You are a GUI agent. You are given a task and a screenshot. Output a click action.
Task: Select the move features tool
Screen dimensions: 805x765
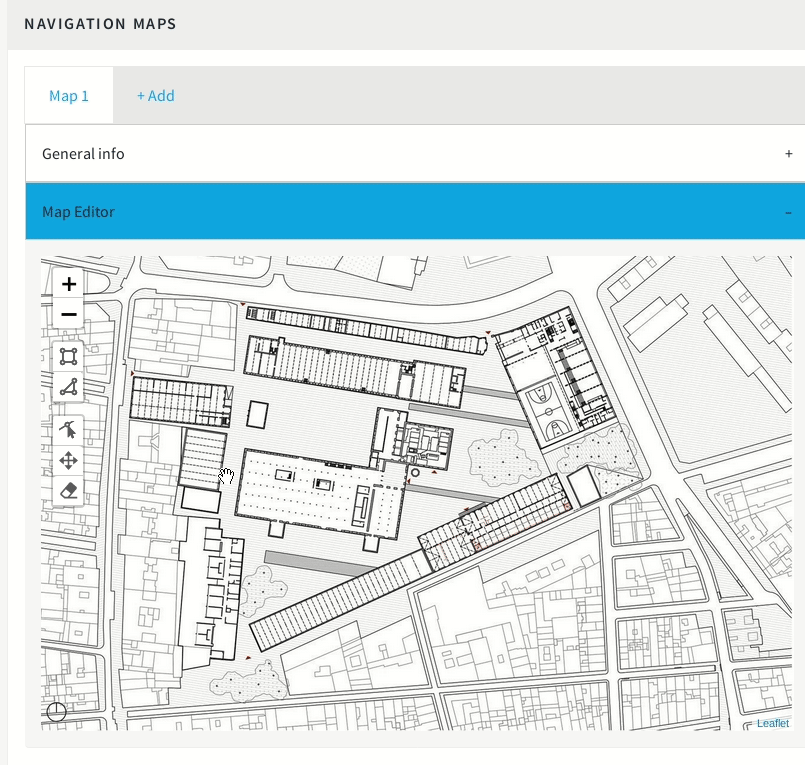[x=68, y=459]
